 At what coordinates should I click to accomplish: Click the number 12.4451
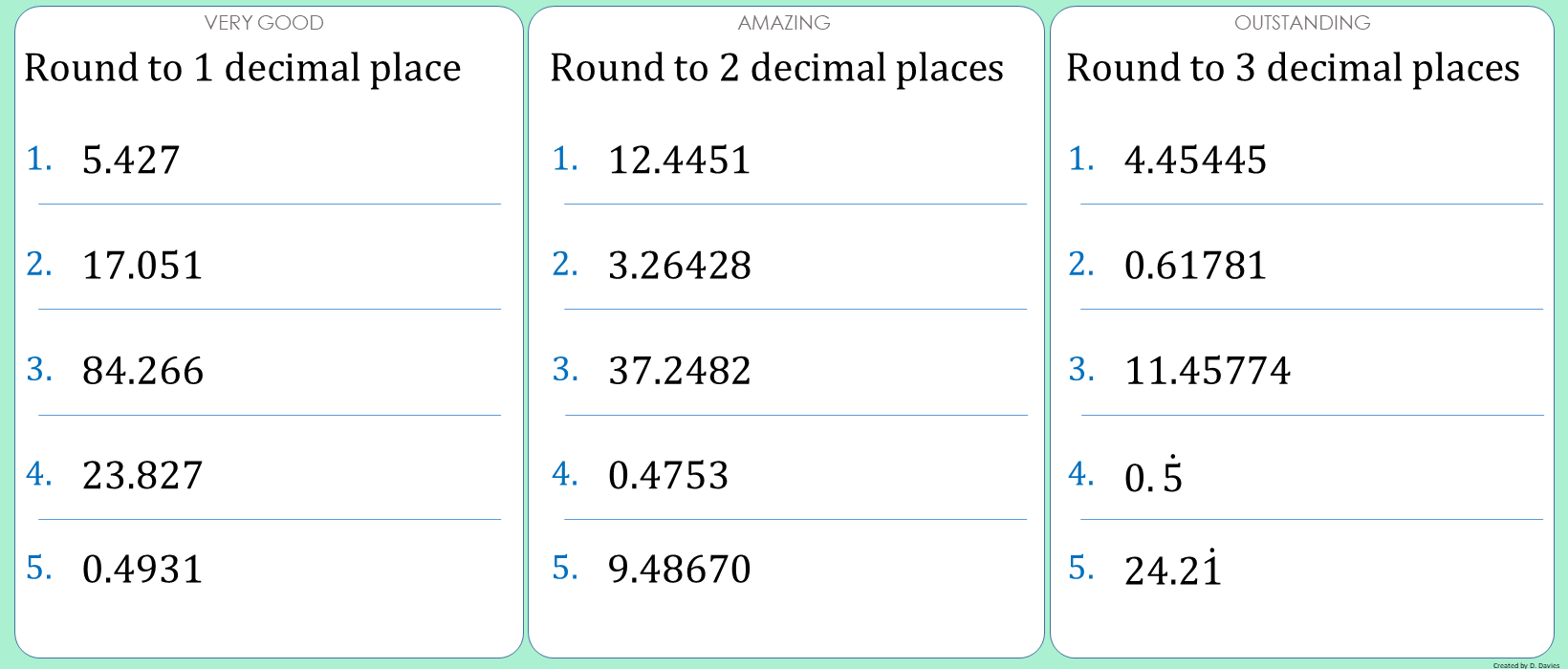tap(679, 161)
